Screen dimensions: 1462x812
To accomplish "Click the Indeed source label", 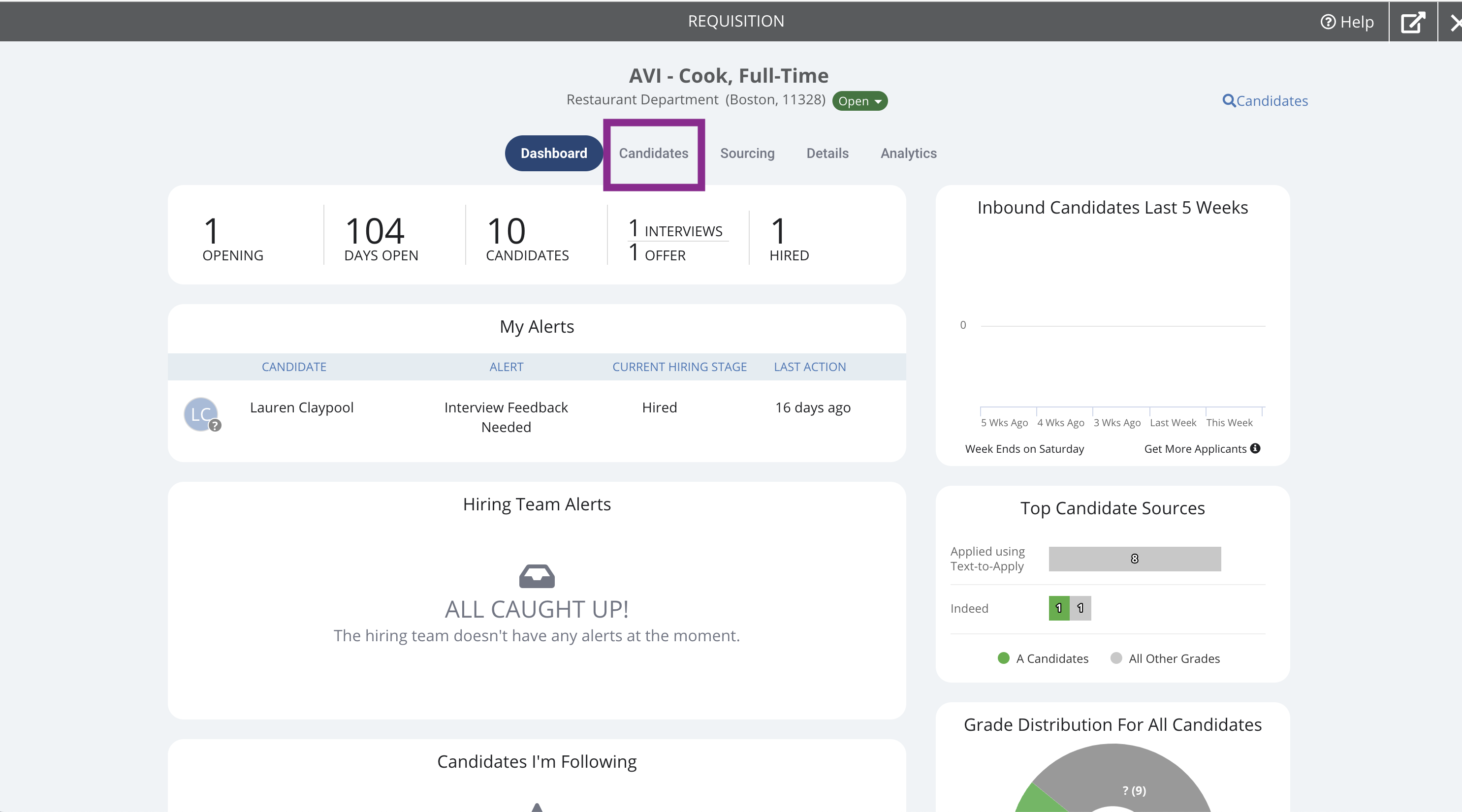I will pos(969,608).
